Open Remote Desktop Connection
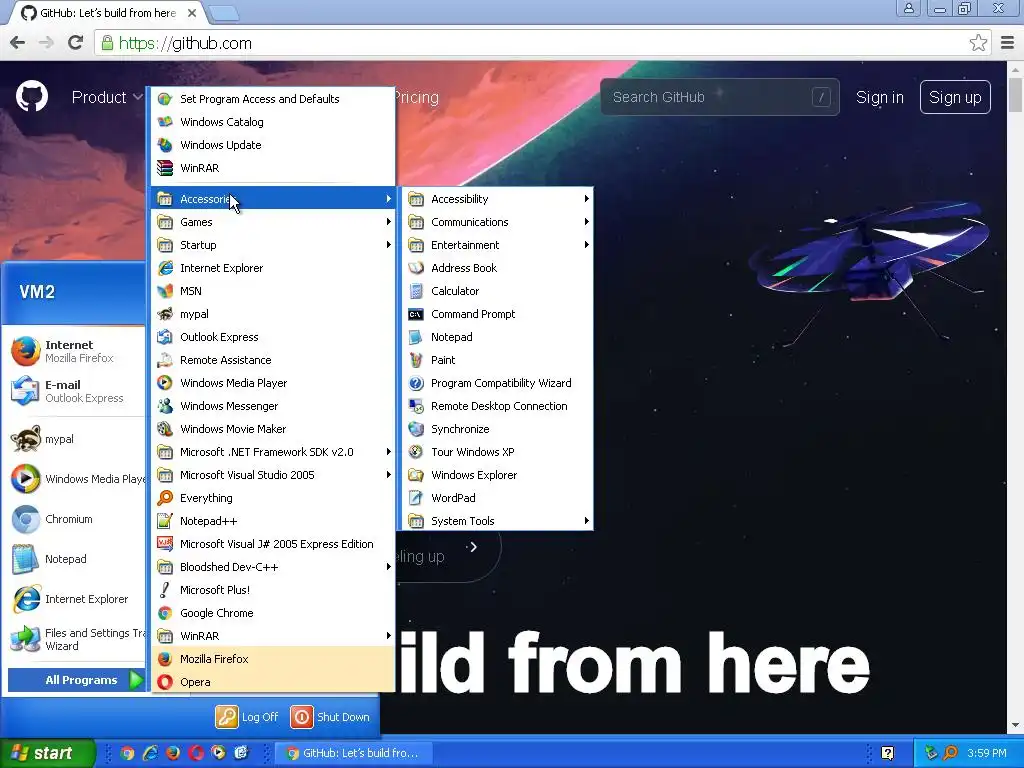Image resolution: width=1024 pixels, height=768 pixels. 496,406
